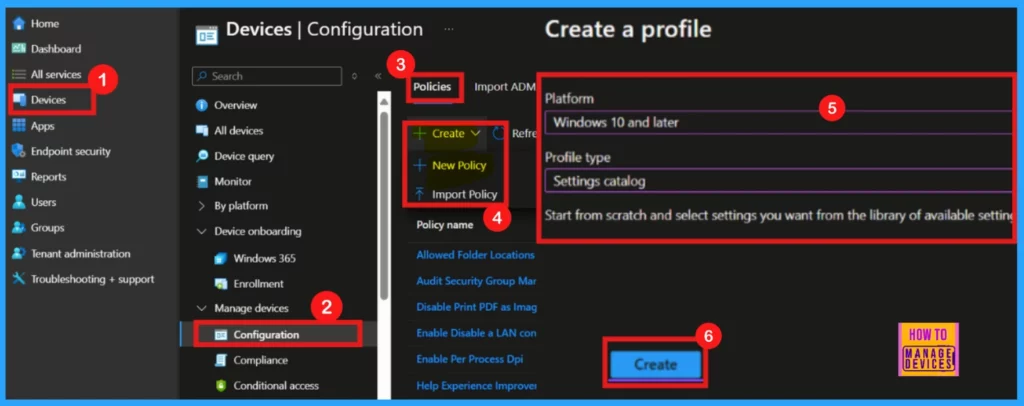Click the Device query icon

click(202, 156)
